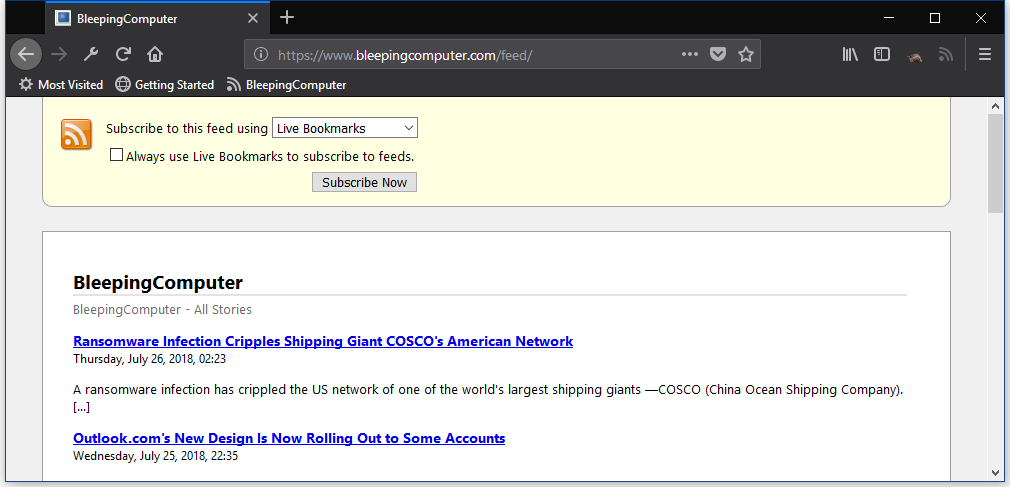Viewport: 1010px width, 487px height.
Task: Enable Always use Live Bookmarks checkbox
Action: point(116,155)
